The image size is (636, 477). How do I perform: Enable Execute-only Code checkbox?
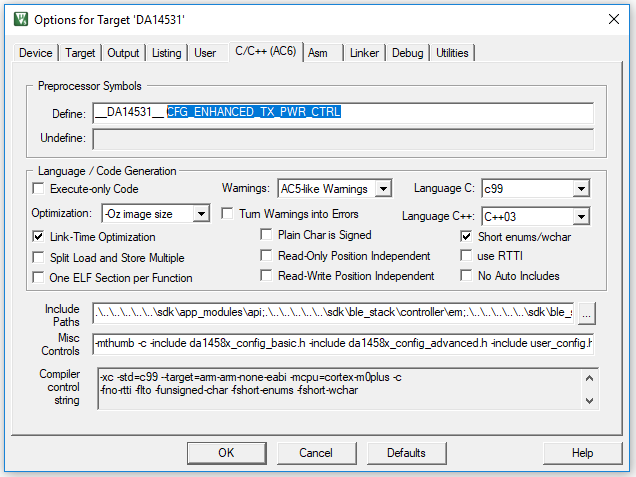pyautogui.click(x=39, y=189)
